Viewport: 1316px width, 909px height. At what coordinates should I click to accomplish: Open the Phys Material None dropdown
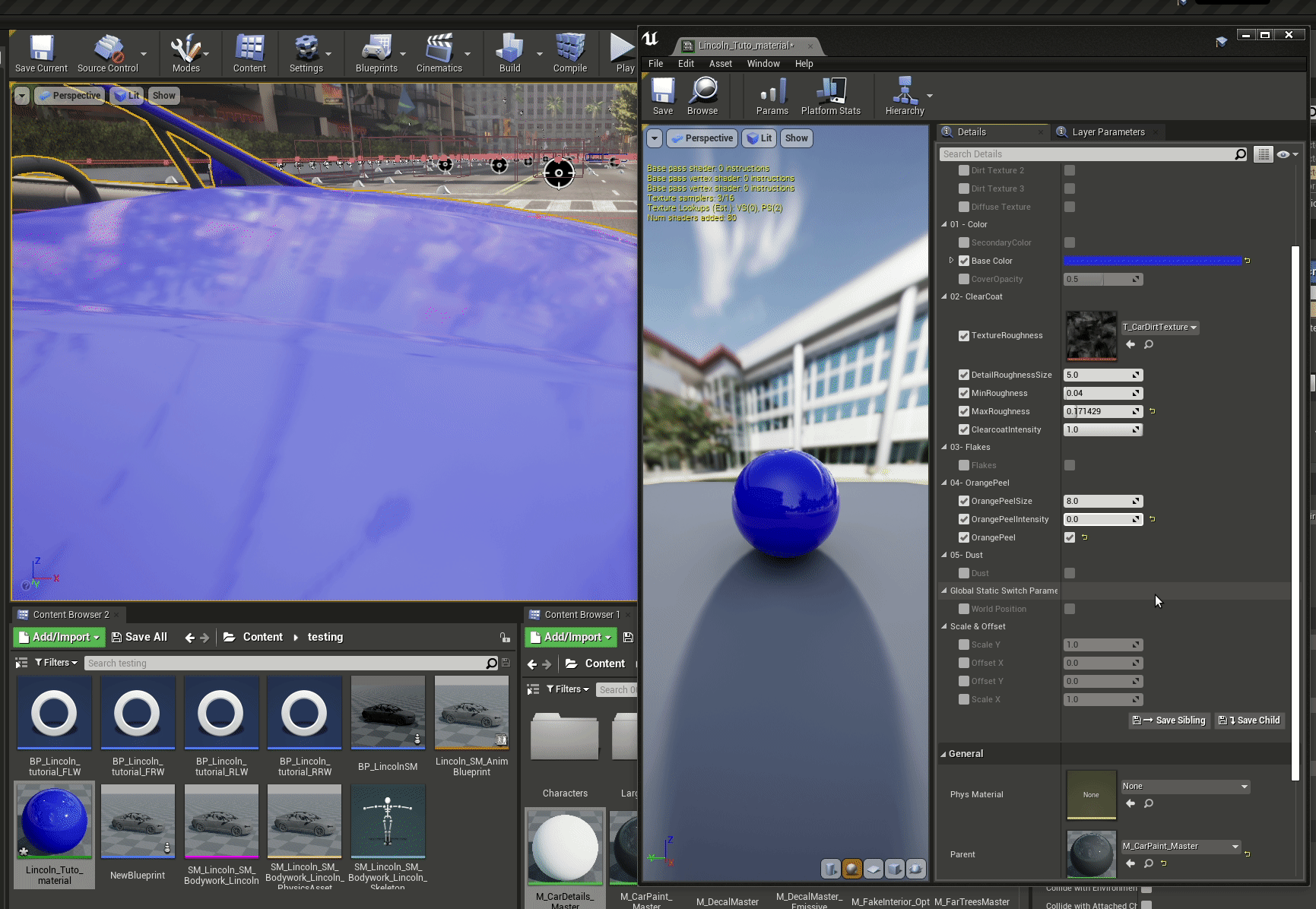[1185, 786]
